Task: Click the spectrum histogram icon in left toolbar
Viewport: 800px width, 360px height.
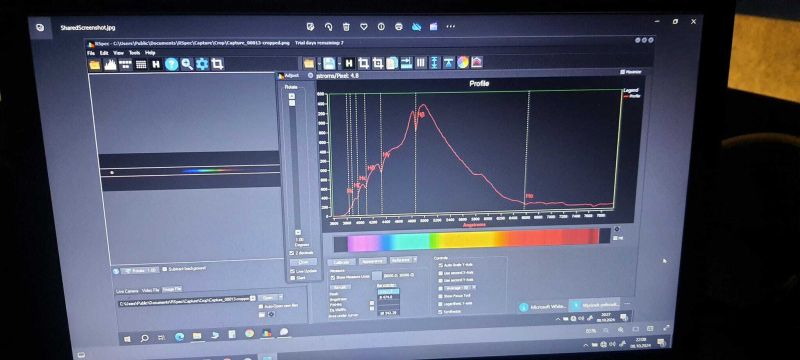Action: pos(110,64)
